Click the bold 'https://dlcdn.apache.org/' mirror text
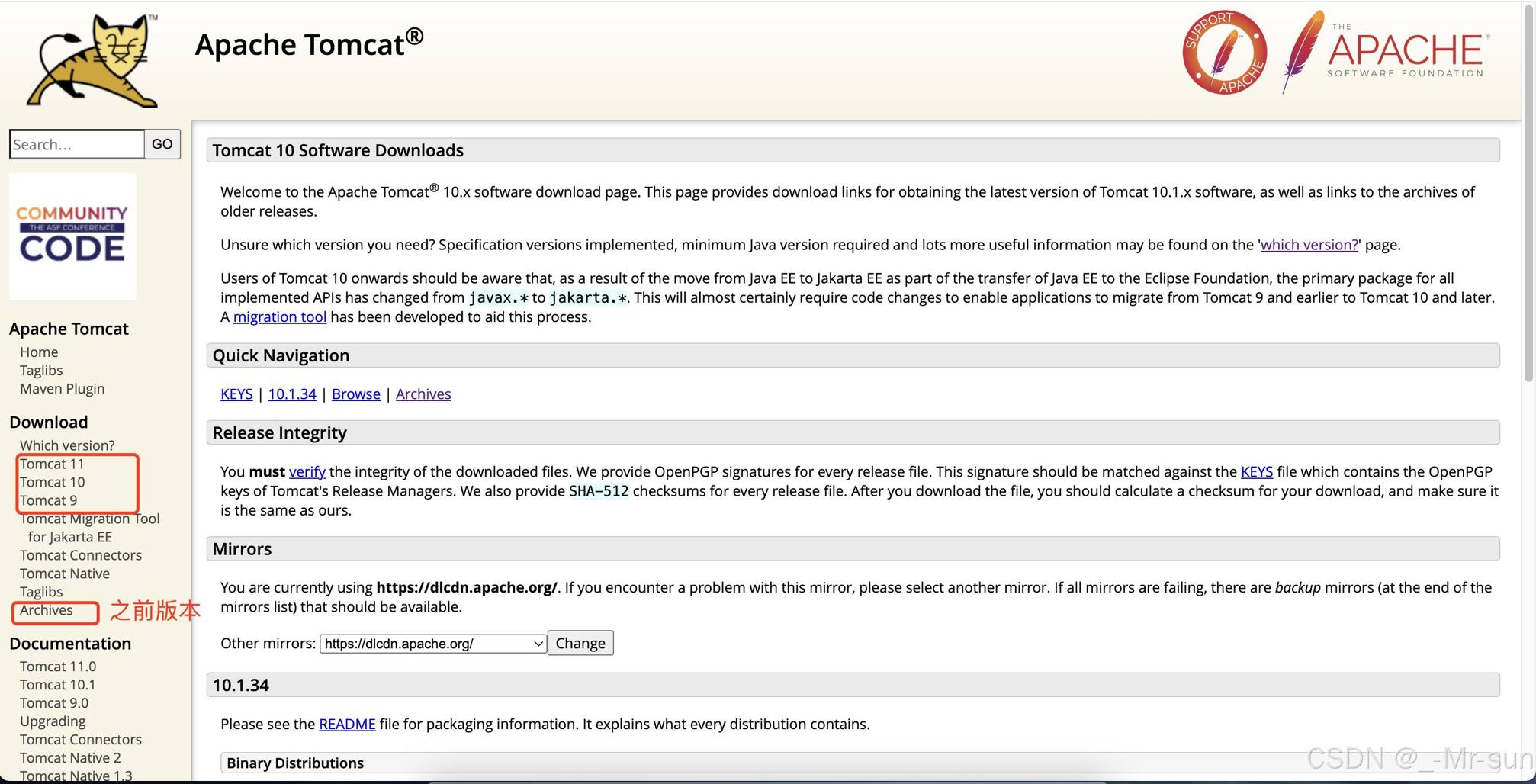1536x784 pixels. pos(467,587)
